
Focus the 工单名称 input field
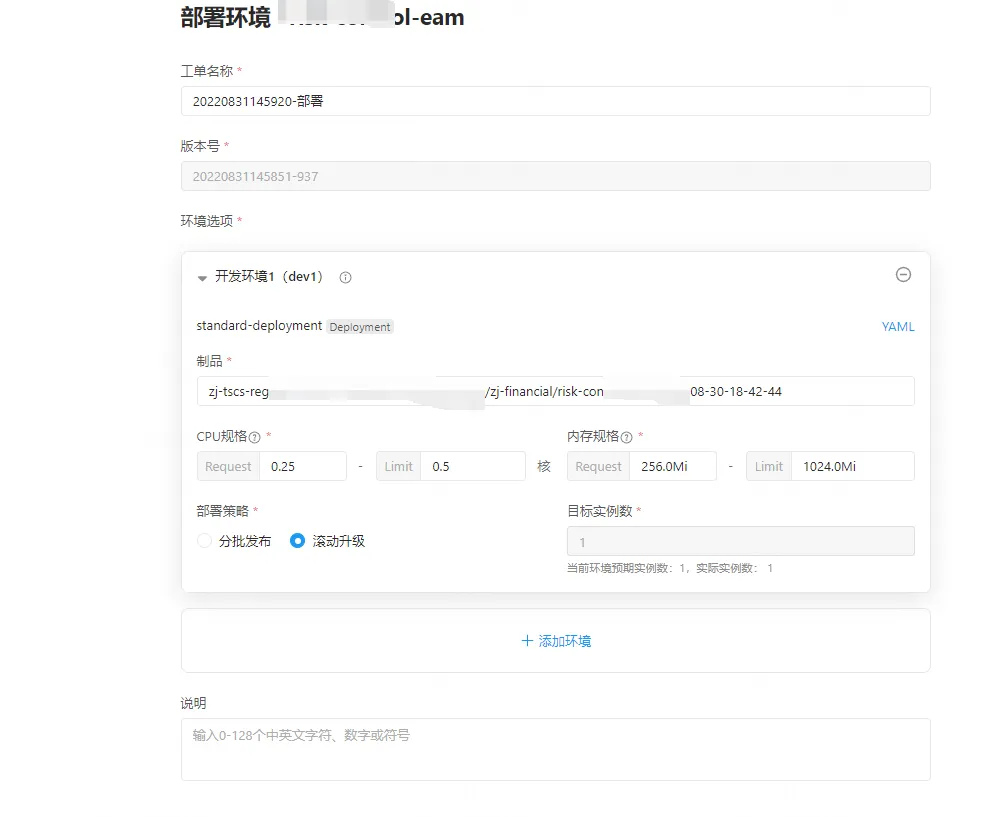pos(556,101)
